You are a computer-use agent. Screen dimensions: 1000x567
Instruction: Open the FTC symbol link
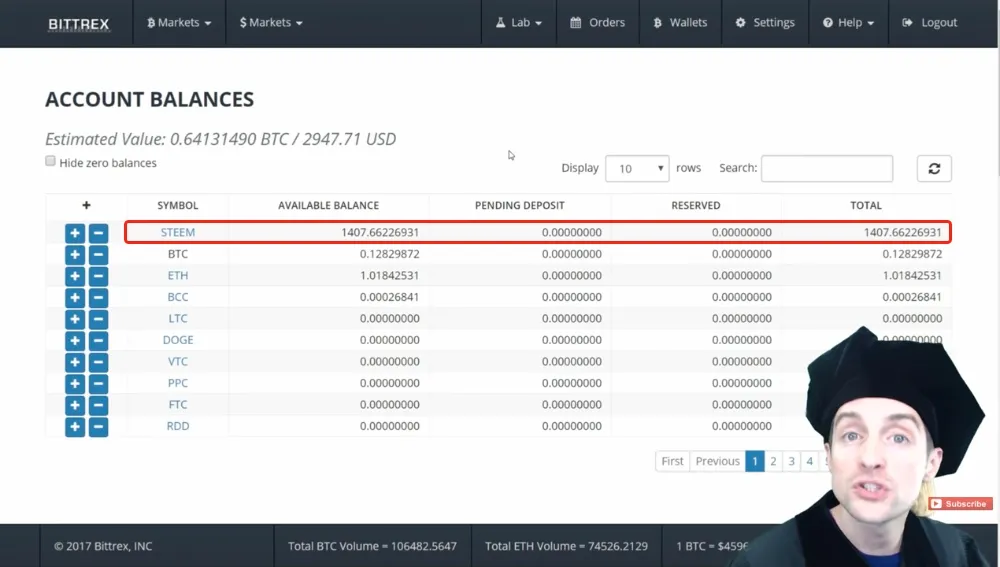(178, 404)
